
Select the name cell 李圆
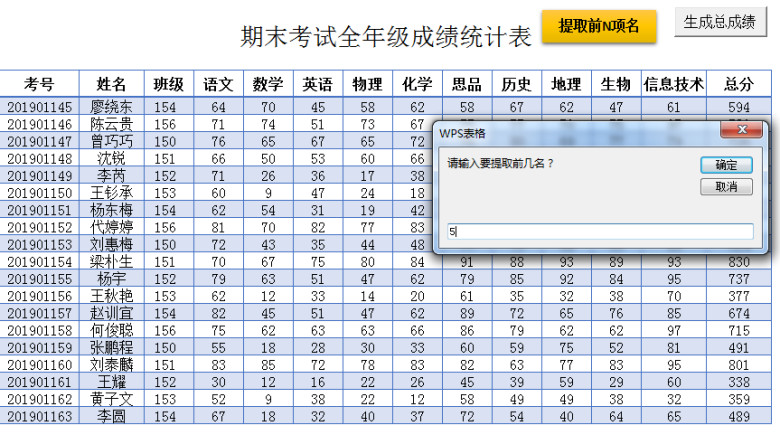(x=111, y=416)
